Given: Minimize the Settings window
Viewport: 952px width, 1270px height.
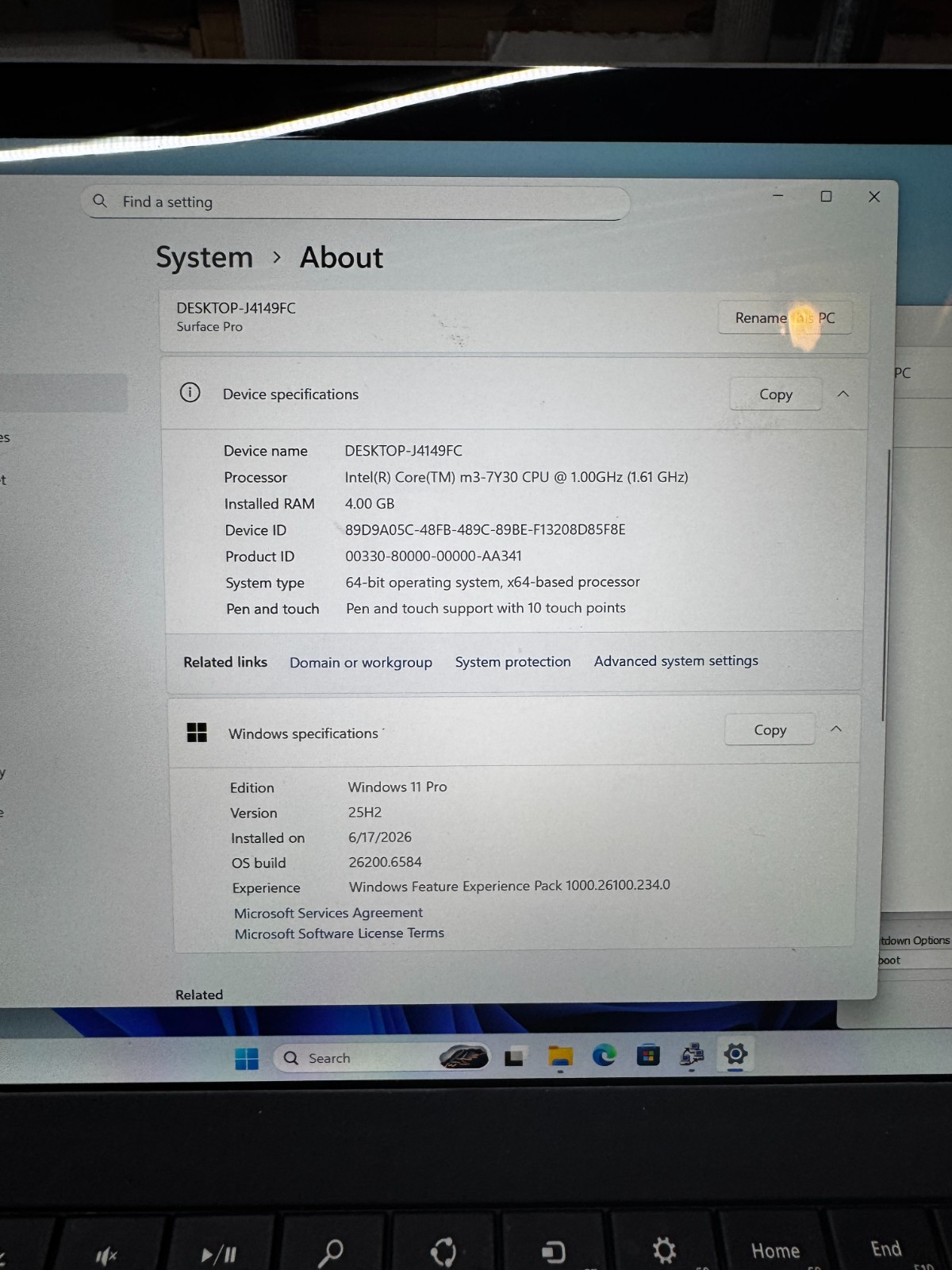Looking at the screenshot, I should [x=778, y=196].
